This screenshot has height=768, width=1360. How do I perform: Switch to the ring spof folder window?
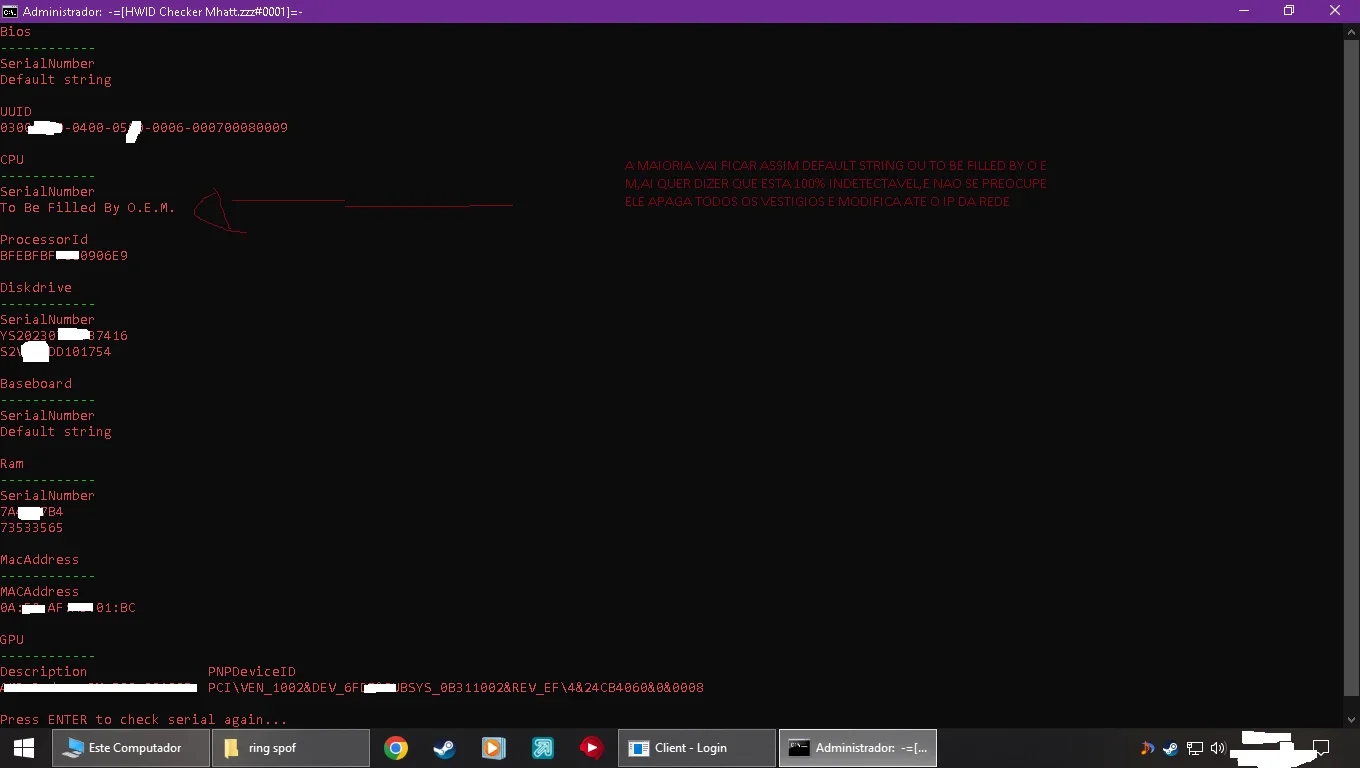point(291,748)
